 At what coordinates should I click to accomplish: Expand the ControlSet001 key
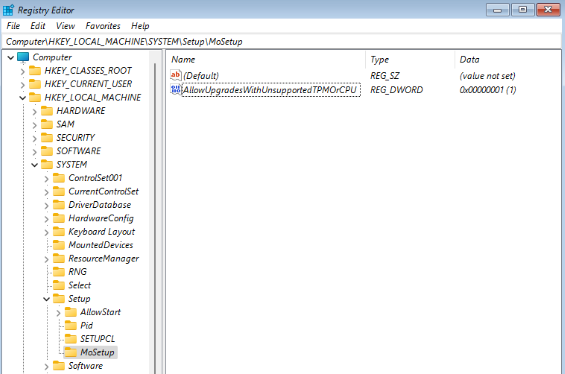(x=46, y=179)
